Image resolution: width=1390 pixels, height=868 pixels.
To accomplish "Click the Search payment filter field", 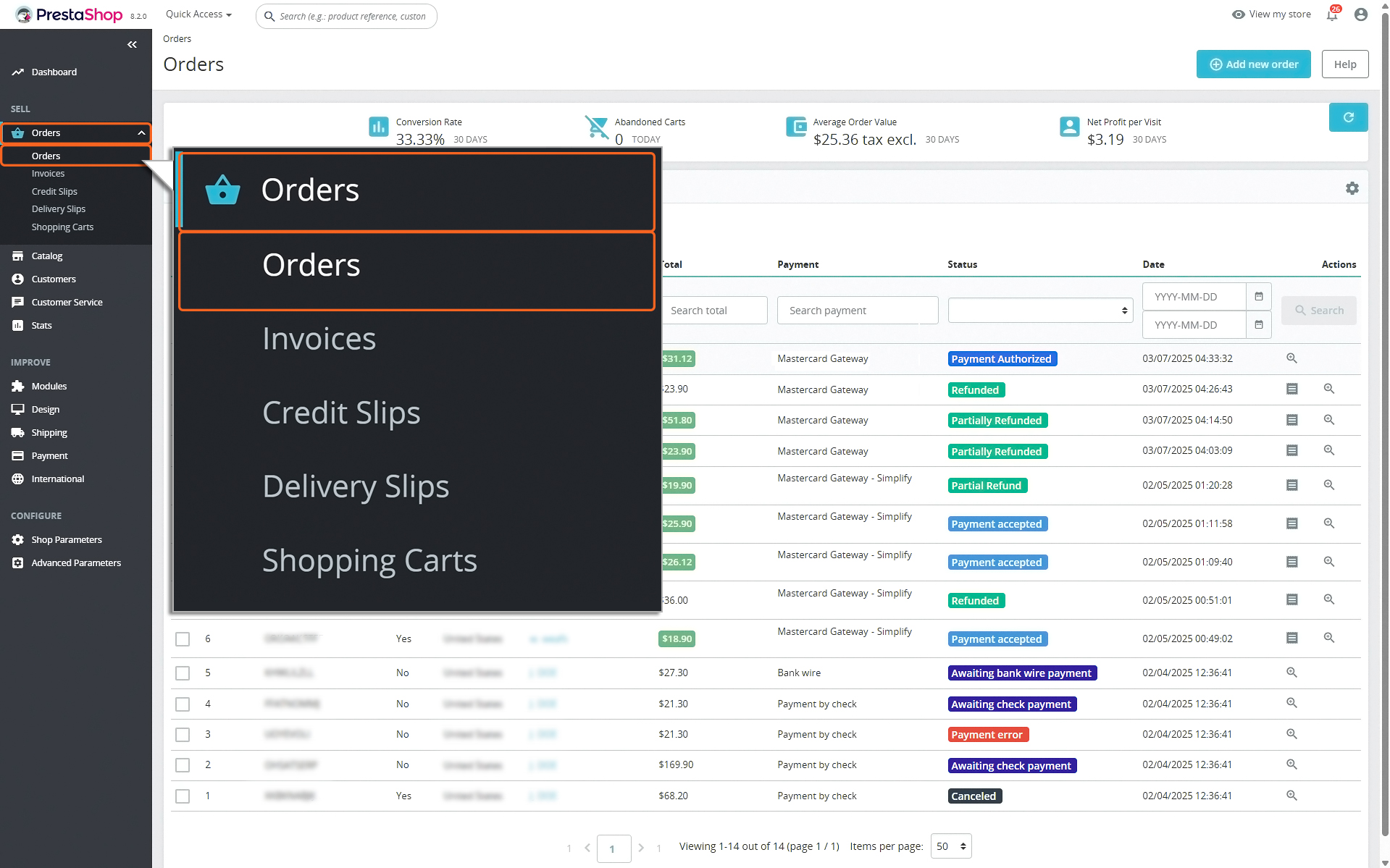I will (858, 311).
